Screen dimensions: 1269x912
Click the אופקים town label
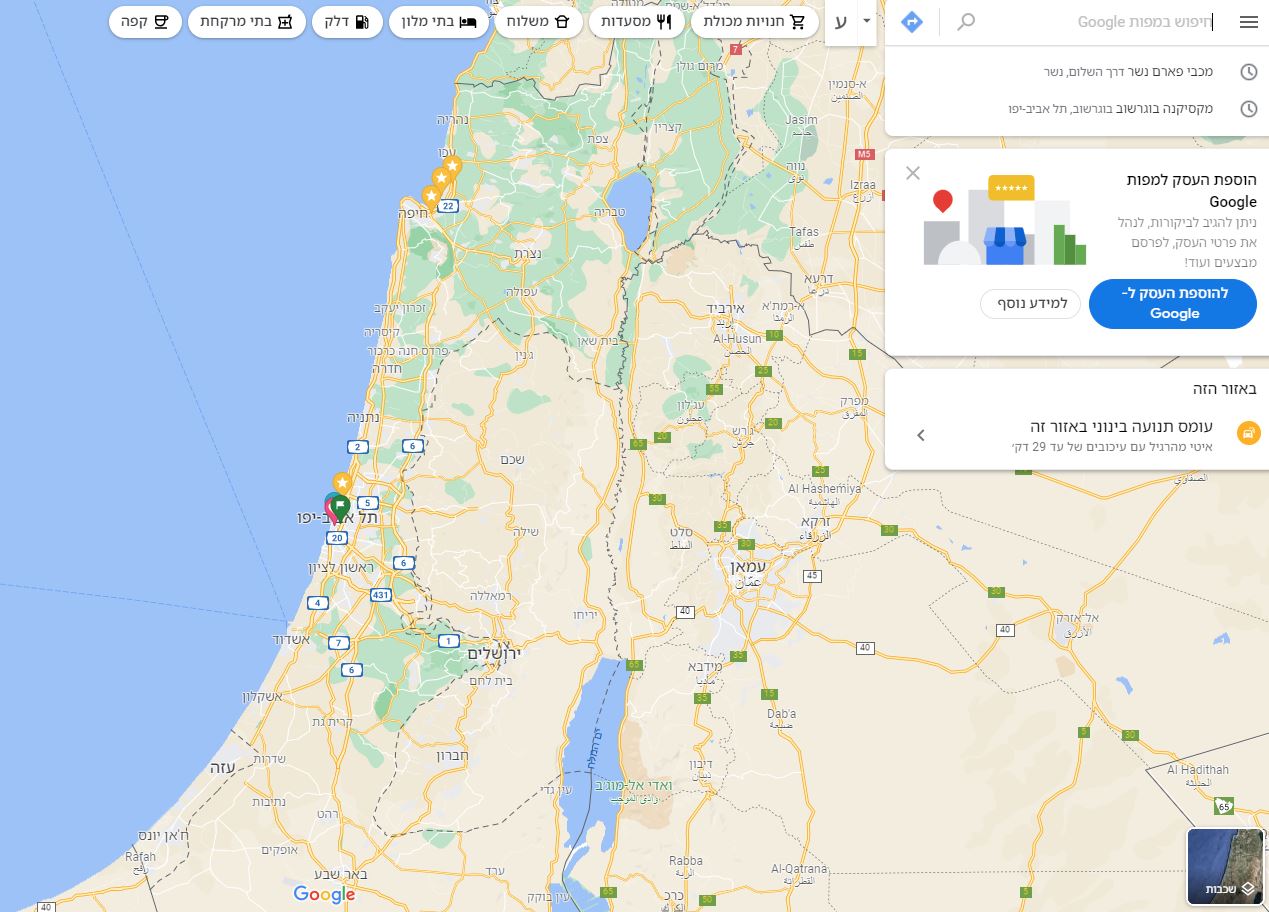[279, 850]
